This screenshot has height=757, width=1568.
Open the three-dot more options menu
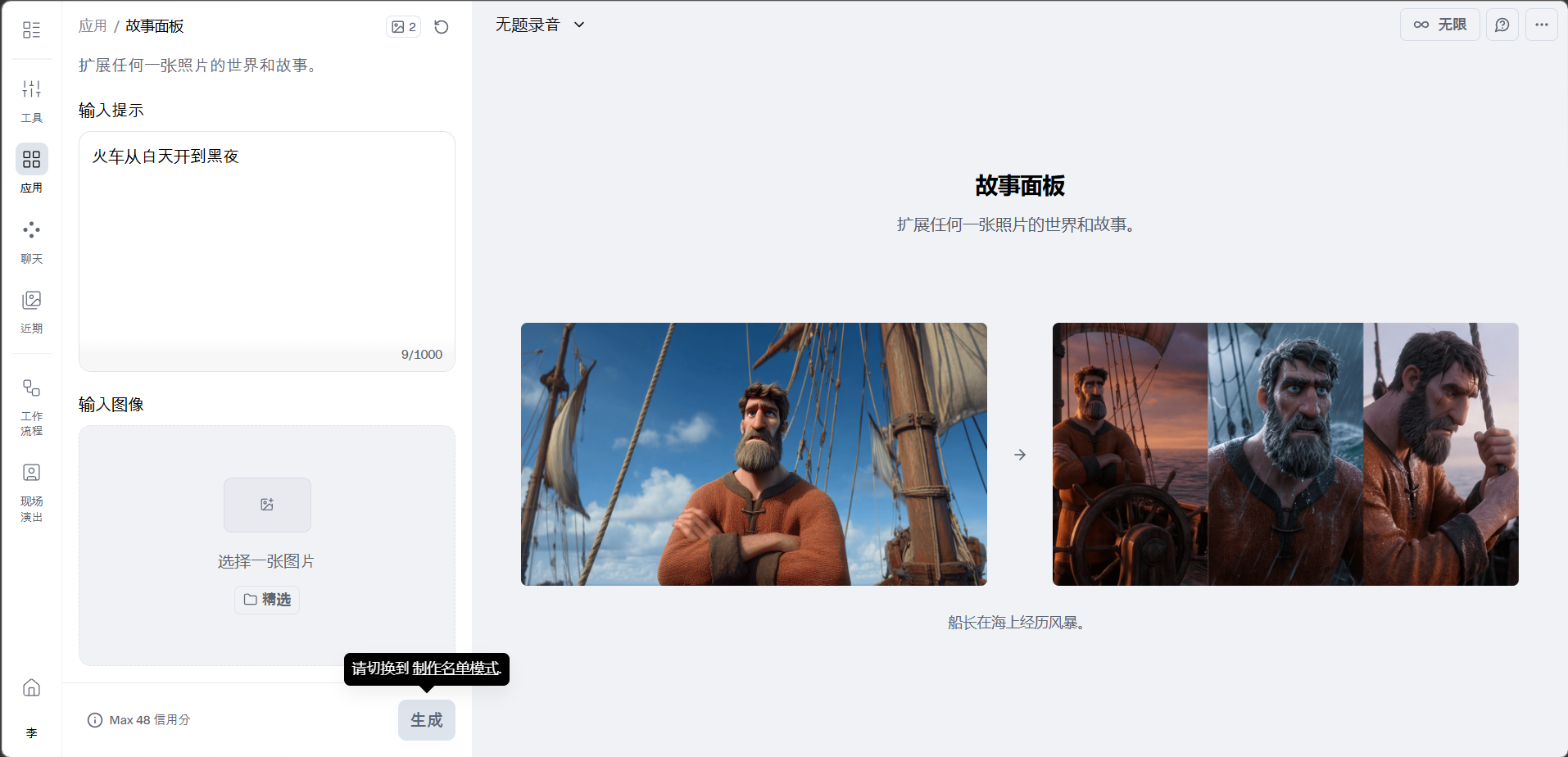click(x=1541, y=25)
